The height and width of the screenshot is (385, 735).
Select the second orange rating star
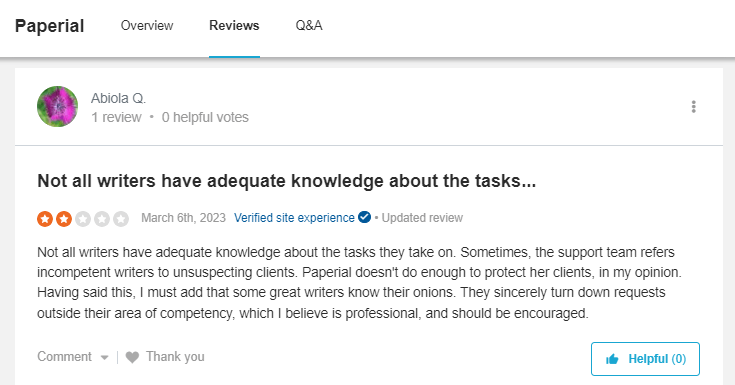tap(64, 219)
